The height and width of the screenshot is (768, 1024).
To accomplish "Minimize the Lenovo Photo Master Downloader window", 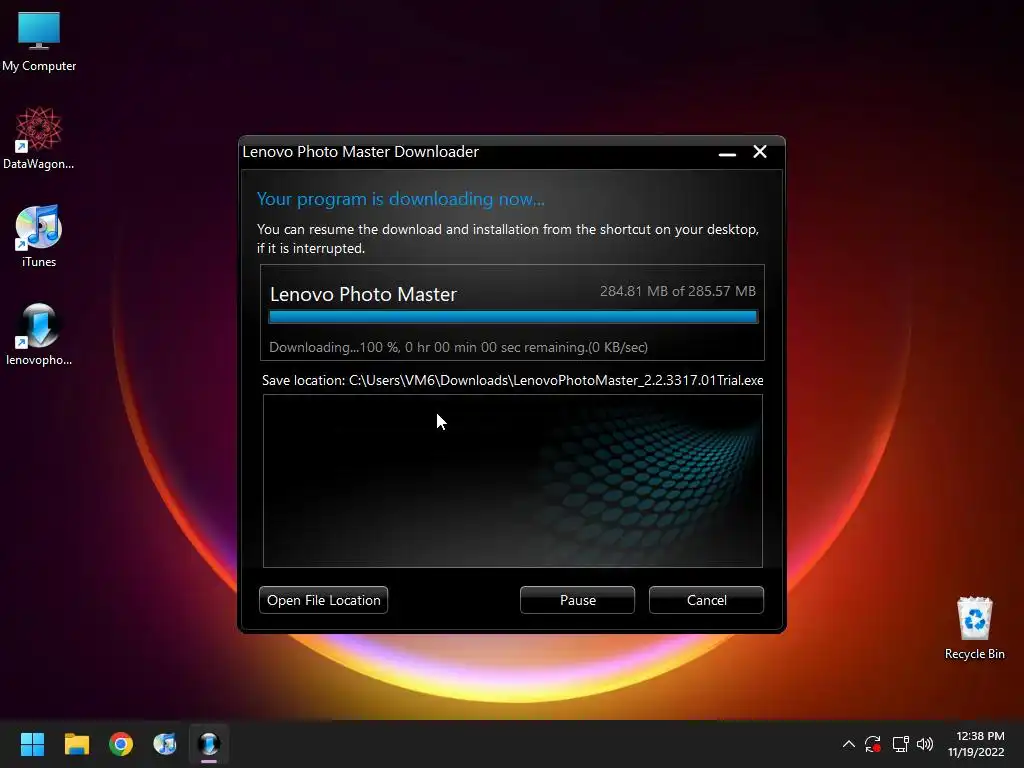I will pyautogui.click(x=728, y=153).
